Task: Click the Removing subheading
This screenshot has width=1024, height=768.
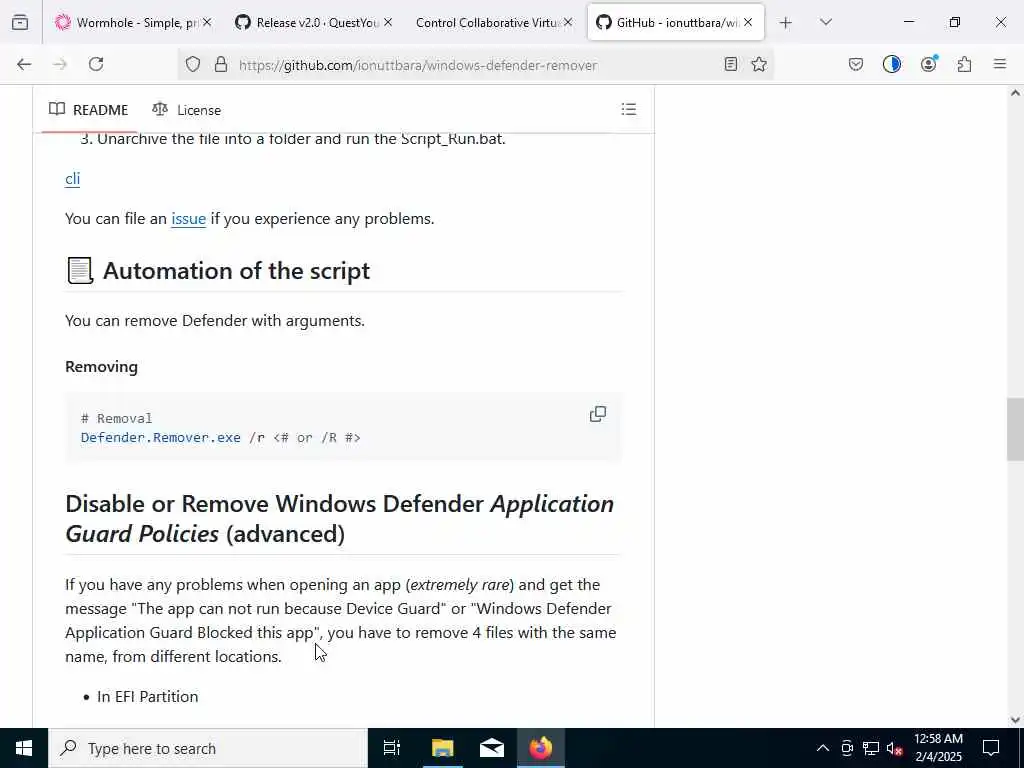Action: [101, 366]
